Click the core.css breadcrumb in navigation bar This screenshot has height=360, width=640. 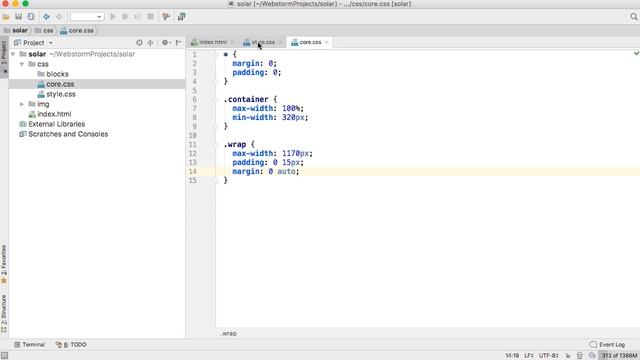pyautogui.click(x=77, y=31)
